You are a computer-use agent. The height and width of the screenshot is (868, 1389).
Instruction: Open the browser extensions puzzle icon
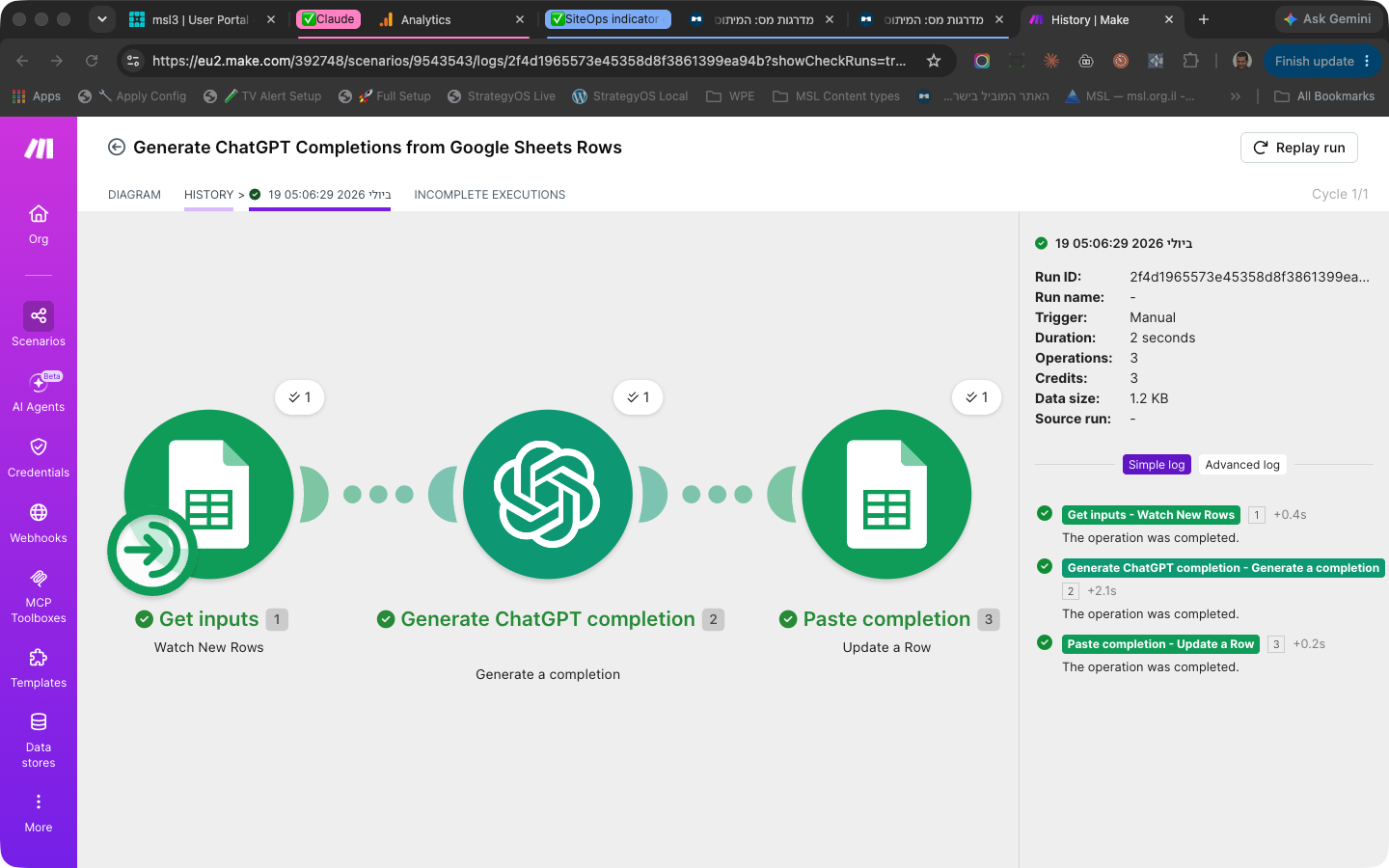(x=1190, y=61)
